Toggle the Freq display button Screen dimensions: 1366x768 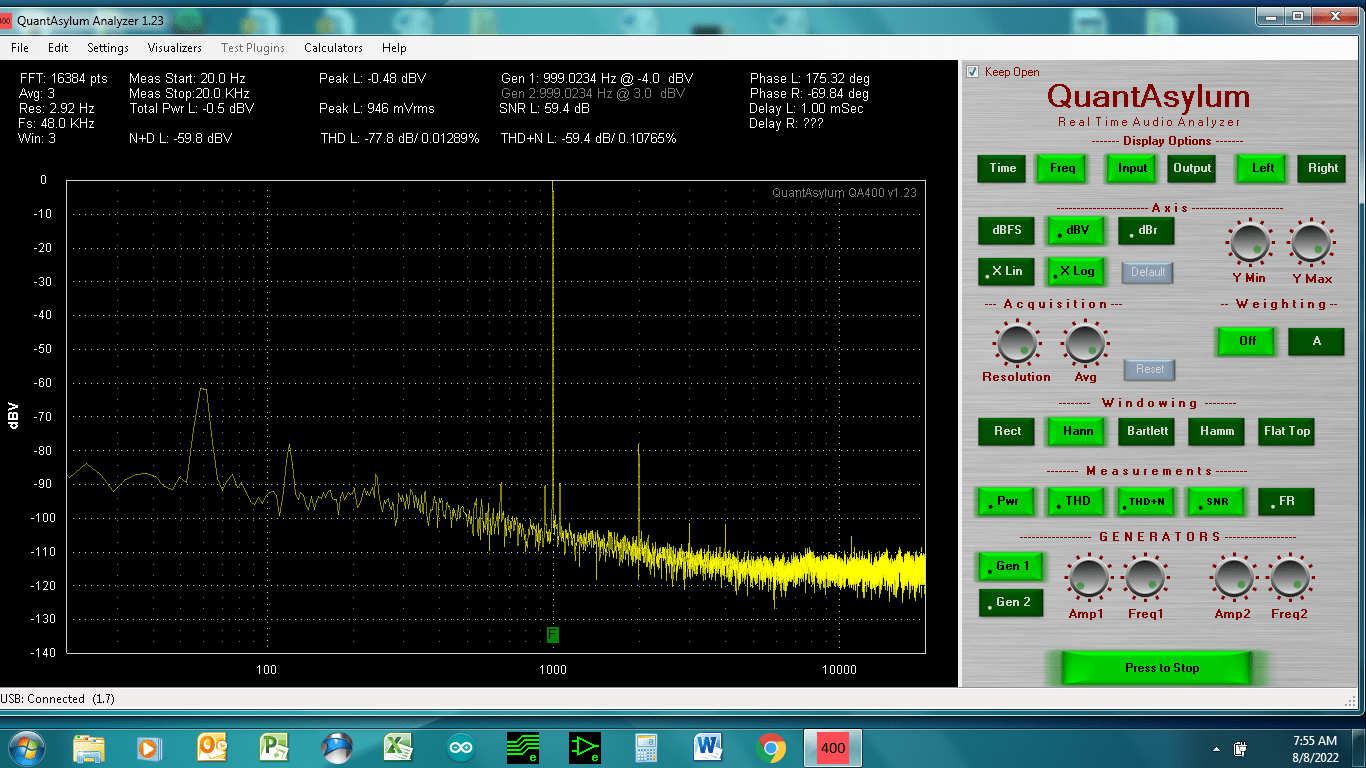point(1063,168)
